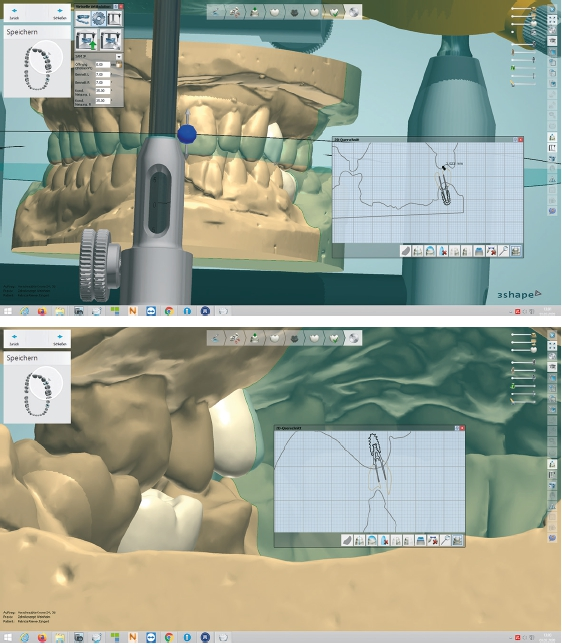Click the blue block icon in the top window's cross-section toolbar
The width and height of the screenshot is (562, 644).
[479, 251]
